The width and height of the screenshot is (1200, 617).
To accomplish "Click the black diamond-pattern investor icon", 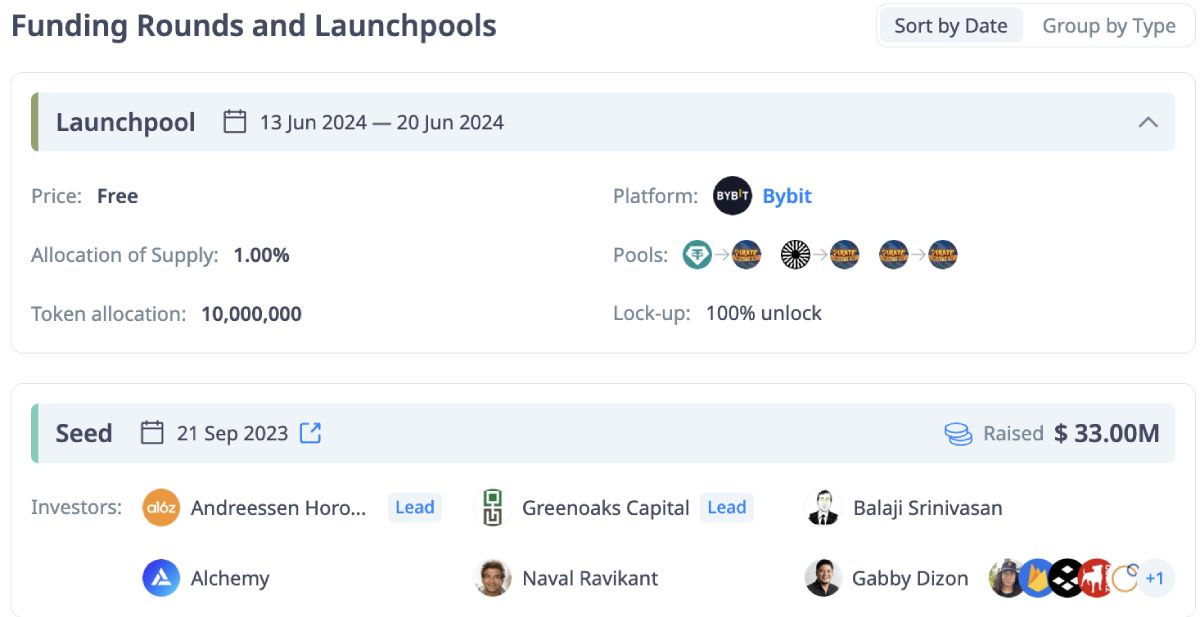I will click(x=1066, y=578).
